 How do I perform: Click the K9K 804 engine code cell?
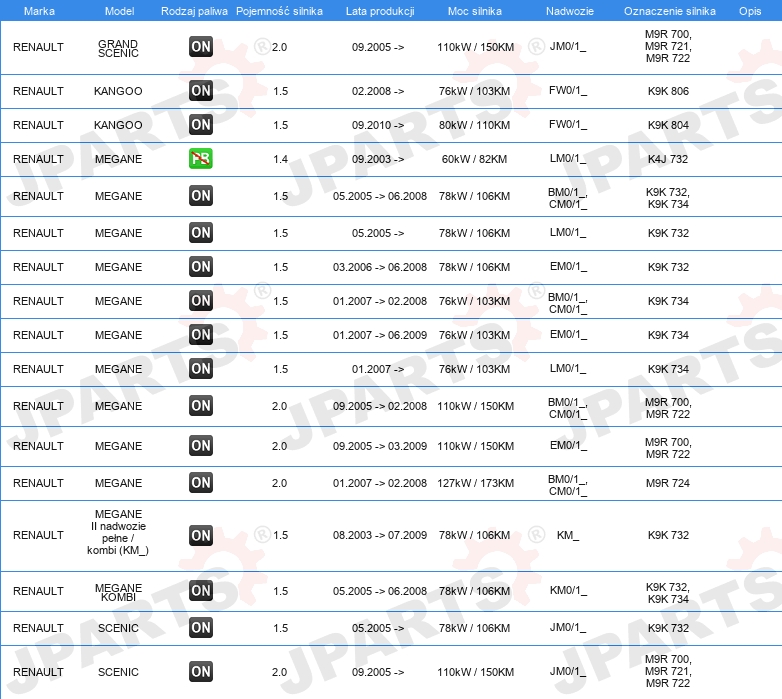pos(668,125)
